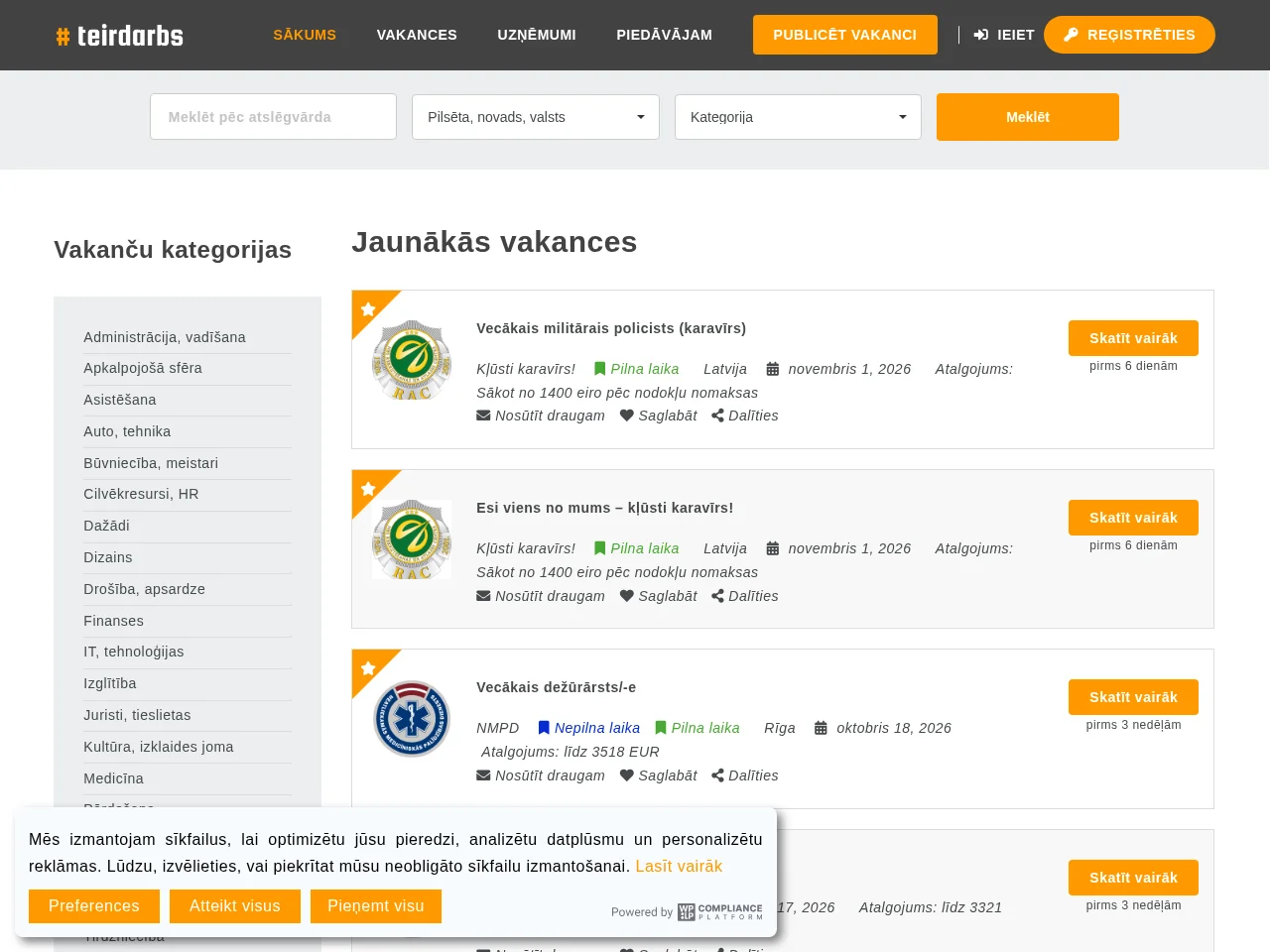Screen dimensions: 1270x952
Task: Click the orange Meklēt search button
Action: pos(1028,117)
